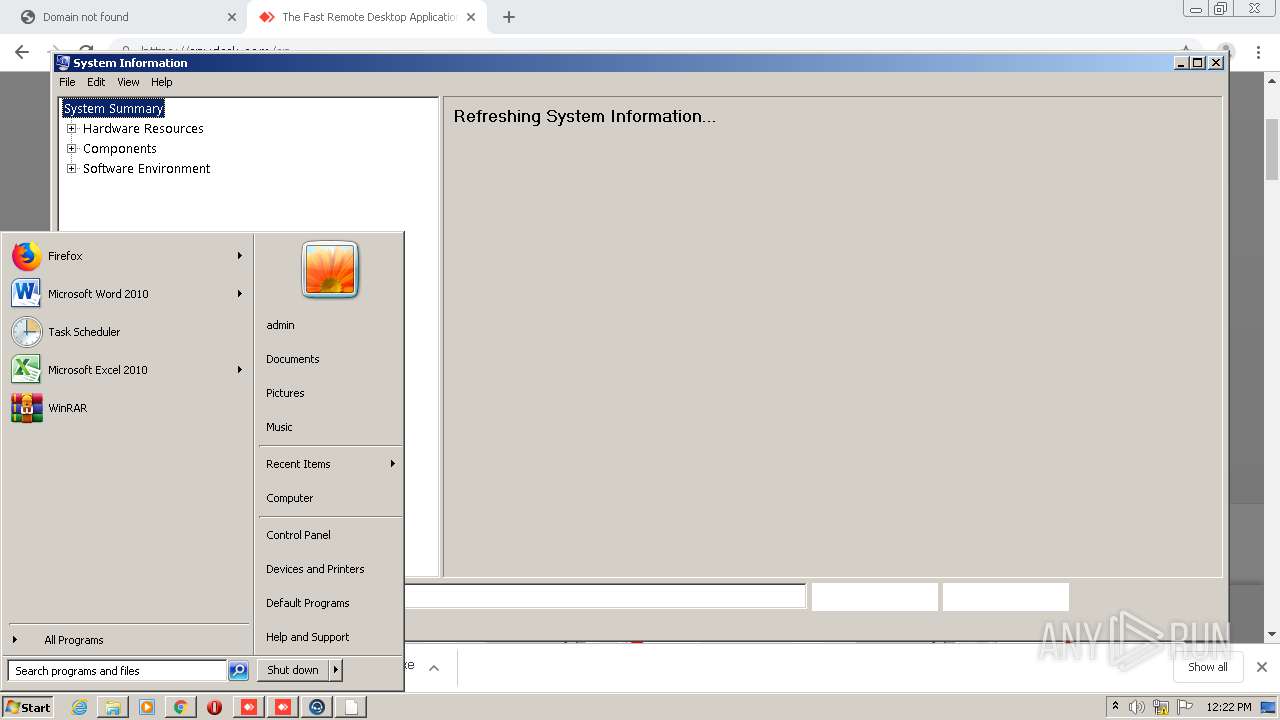The height and width of the screenshot is (720, 1280).
Task: Expand Software Environment node
Action: pyautogui.click(x=72, y=169)
